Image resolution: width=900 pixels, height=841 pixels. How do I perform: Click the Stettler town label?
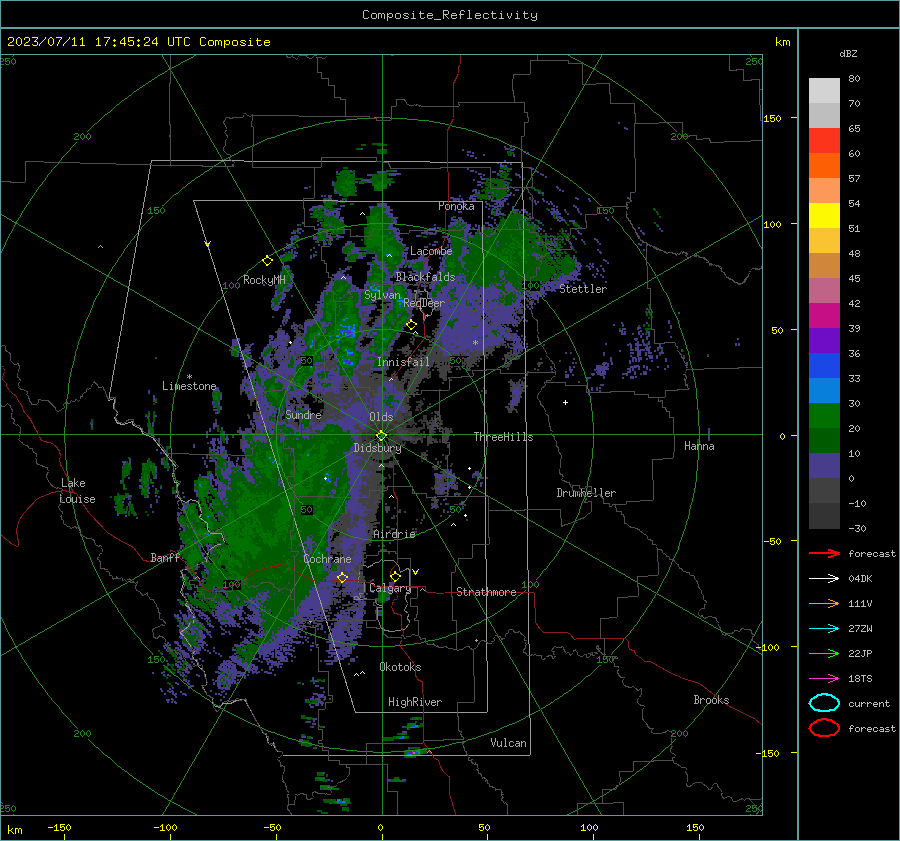(x=583, y=289)
